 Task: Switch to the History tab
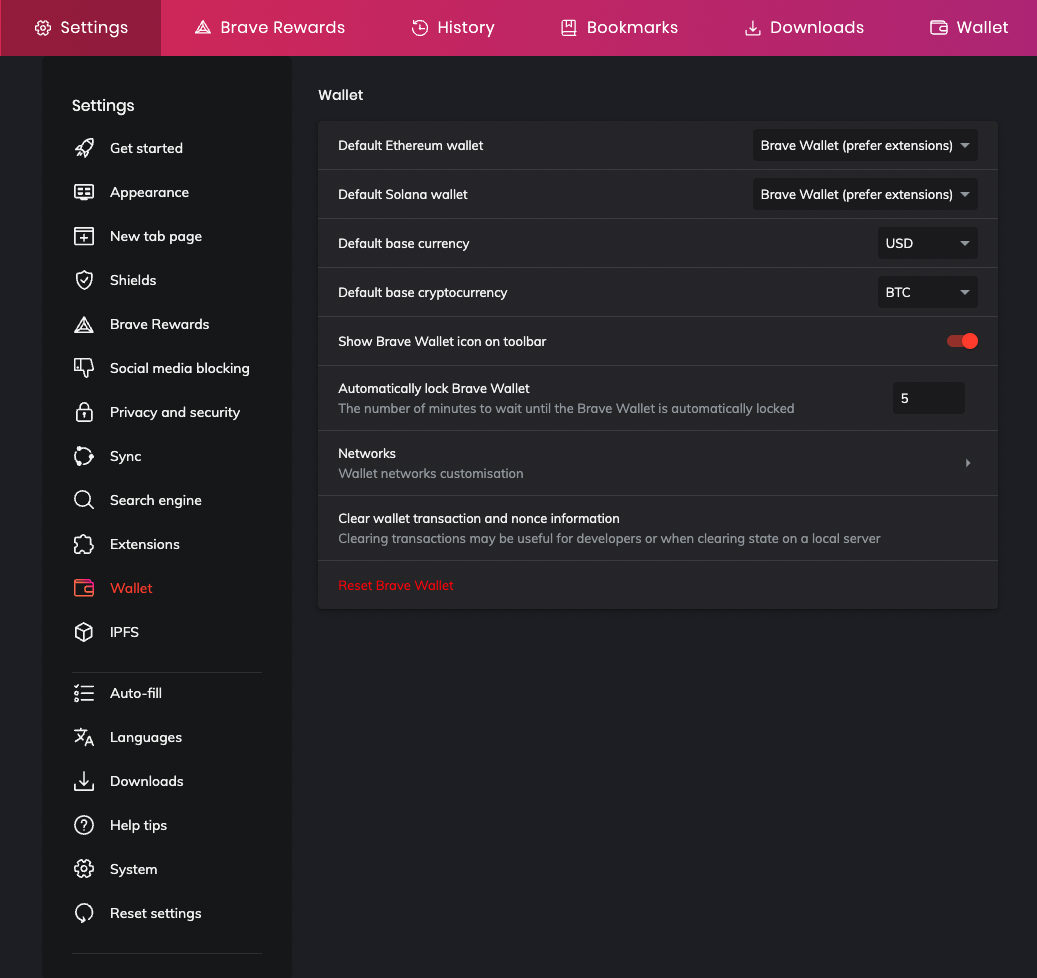click(x=453, y=28)
